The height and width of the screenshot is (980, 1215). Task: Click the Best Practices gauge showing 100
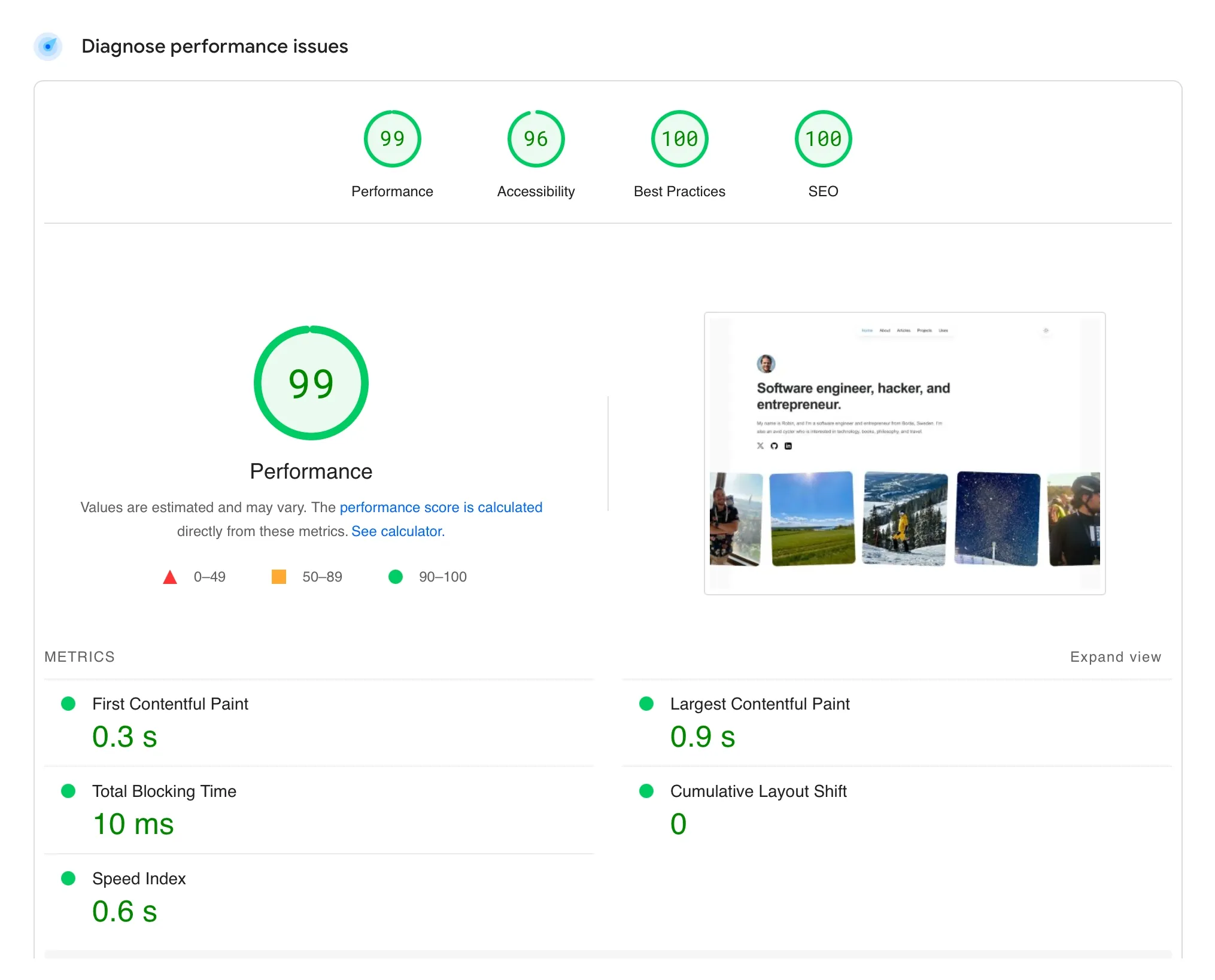point(679,138)
